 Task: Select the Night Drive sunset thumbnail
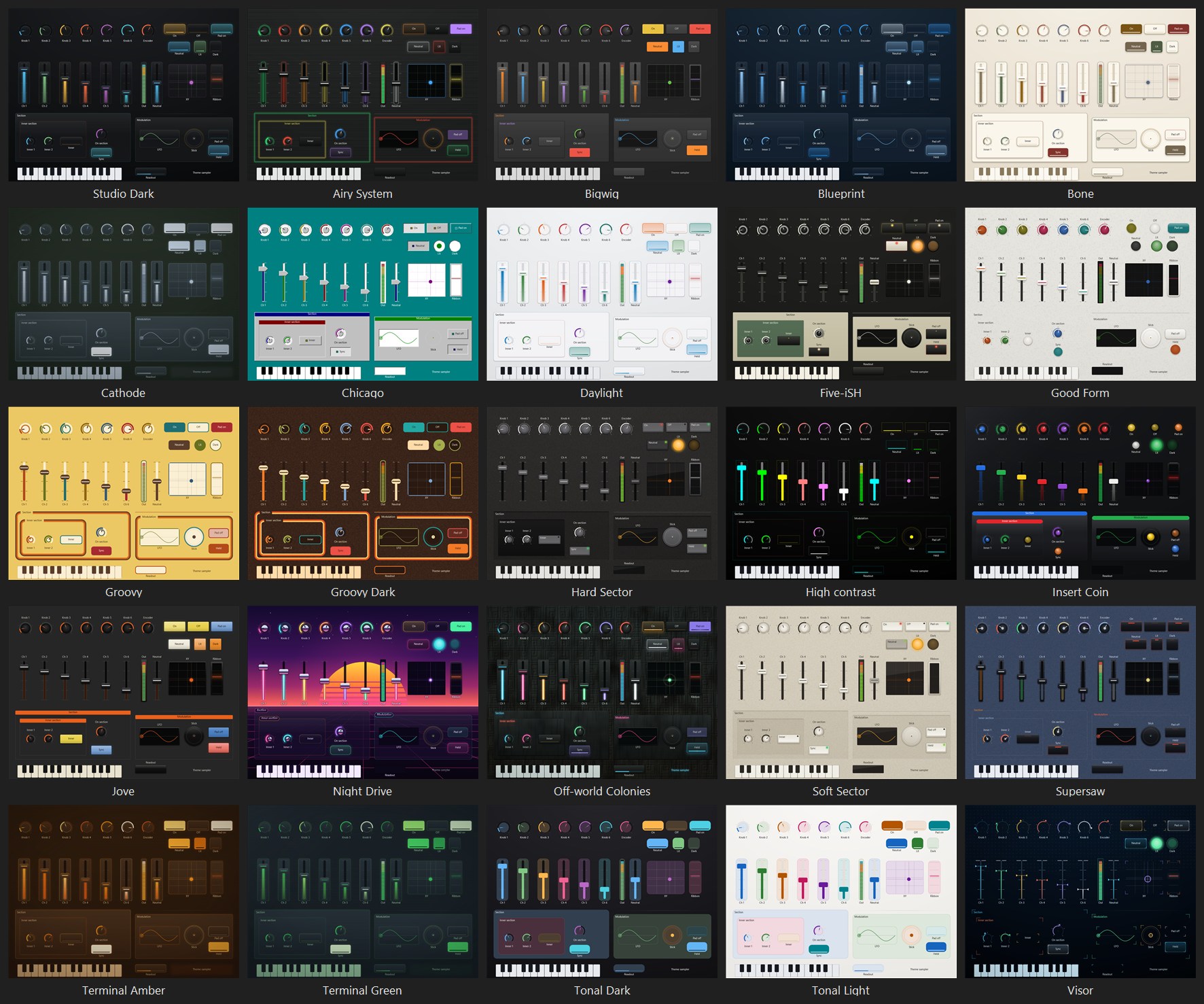click(363, 693)
